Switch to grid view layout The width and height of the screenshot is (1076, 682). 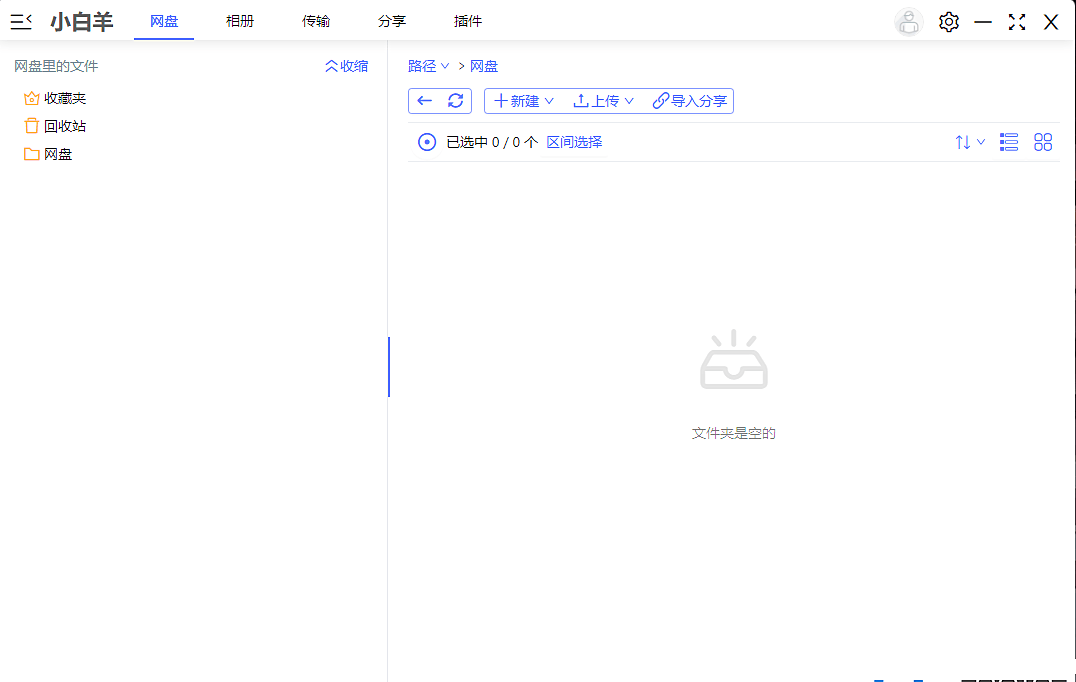[x=1043, y=142]
